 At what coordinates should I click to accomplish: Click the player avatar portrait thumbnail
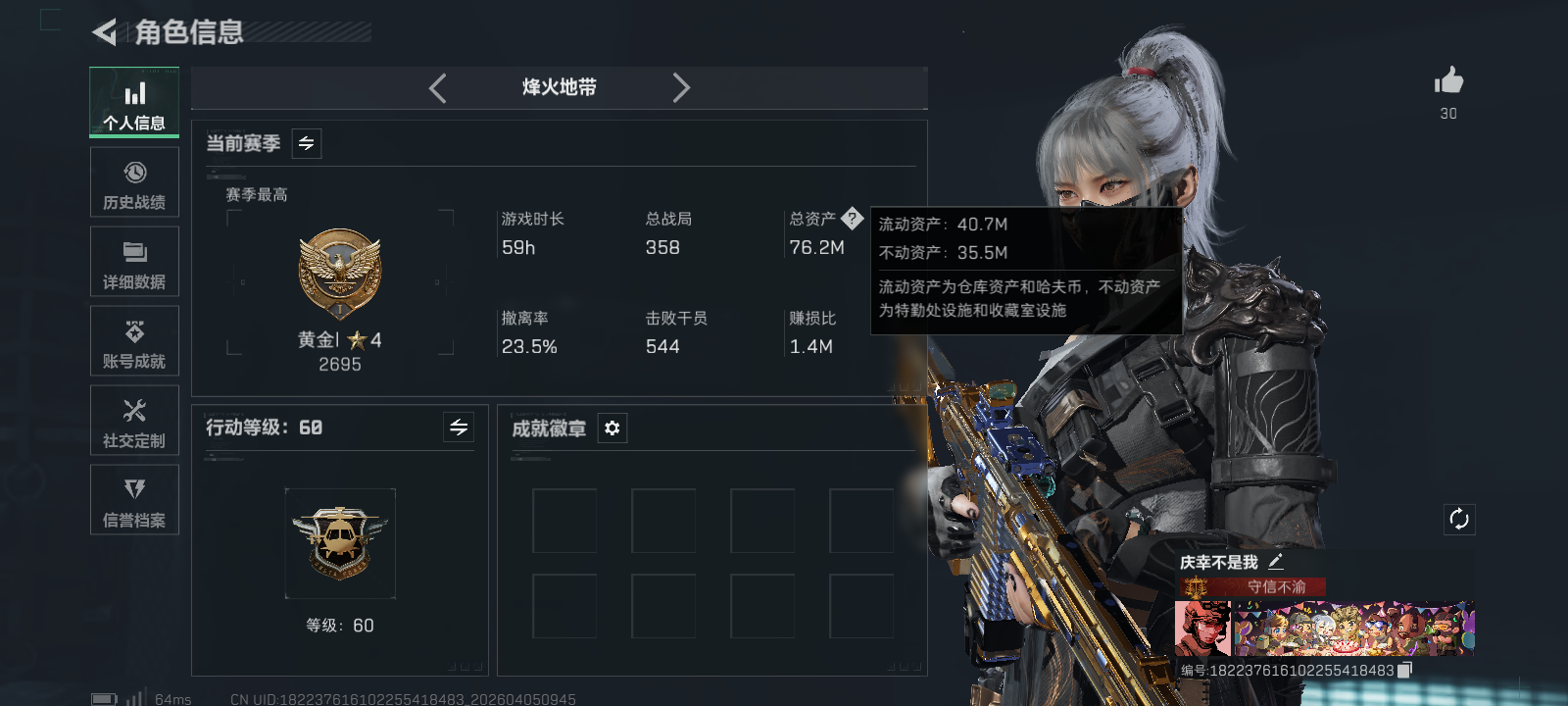point(1202,629)
